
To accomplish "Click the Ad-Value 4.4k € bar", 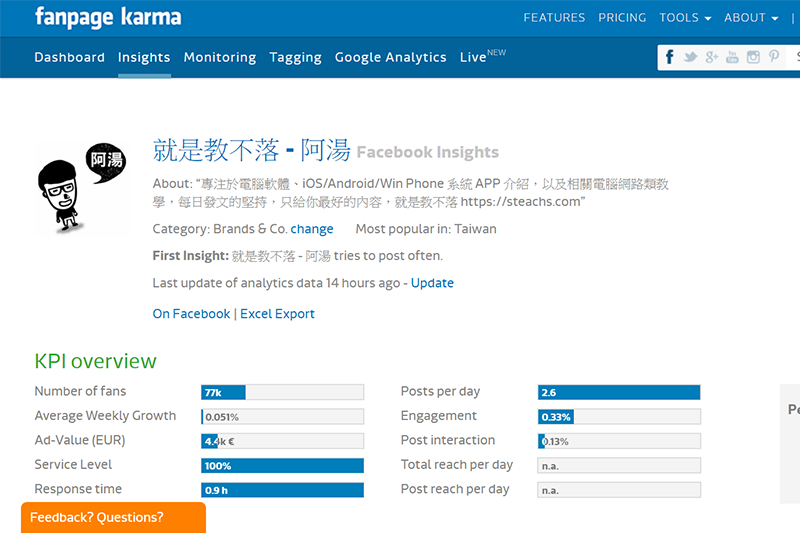I will (282, 441).
